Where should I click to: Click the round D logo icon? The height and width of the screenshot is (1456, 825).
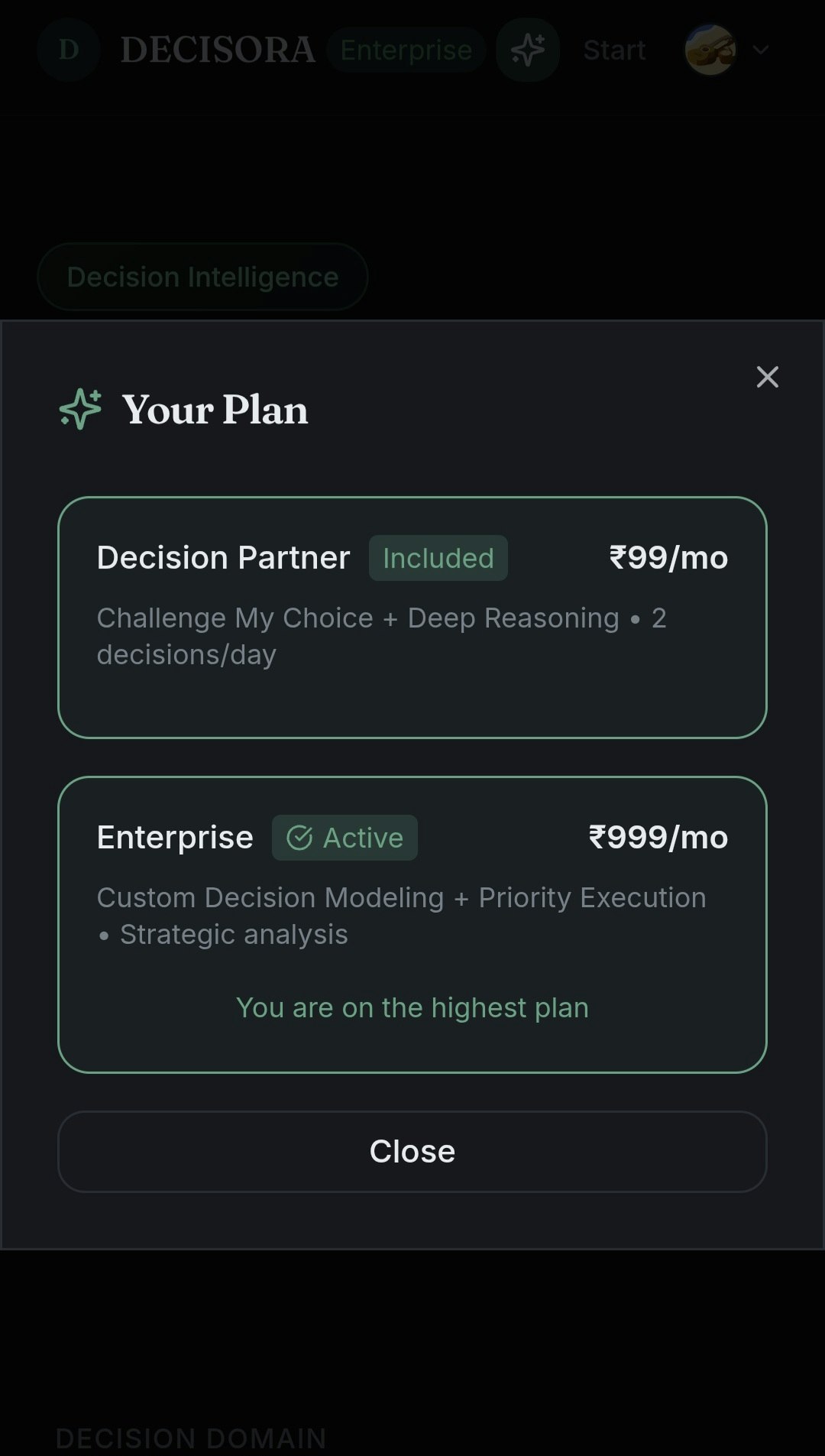pyautogui.click(x=69, y=50)
